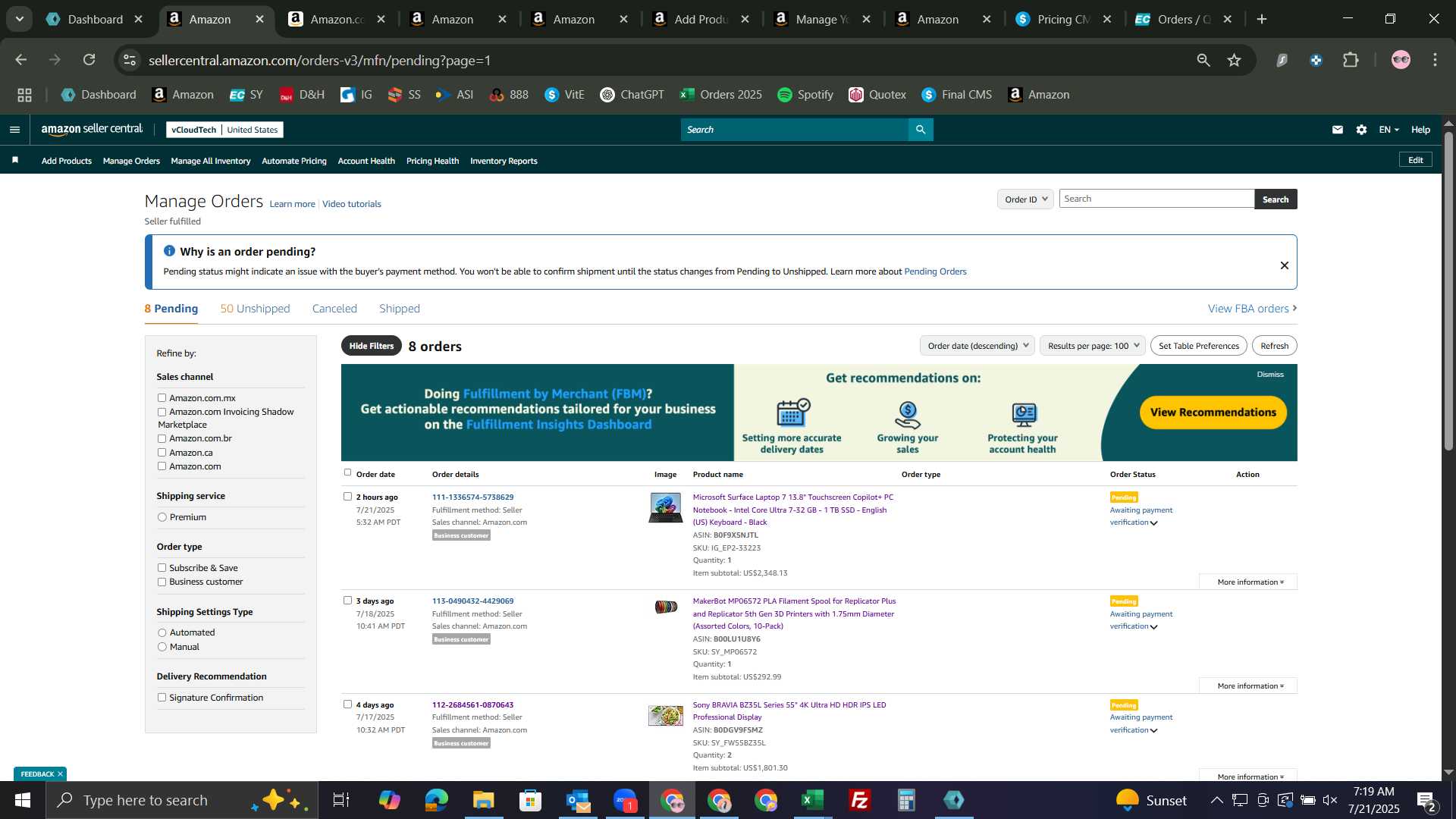Screen dimensions: 1456x819
Task: Open Manage All Inventory in the nav bar
Action: pyautogui.click(x=211, y=161)
